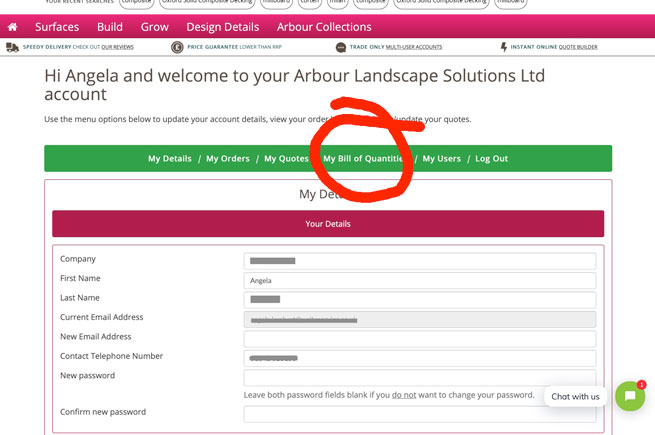This screenshot has height=435, width=655.
Task: Click the trade only round icon
Action: (x=341, y=47)
